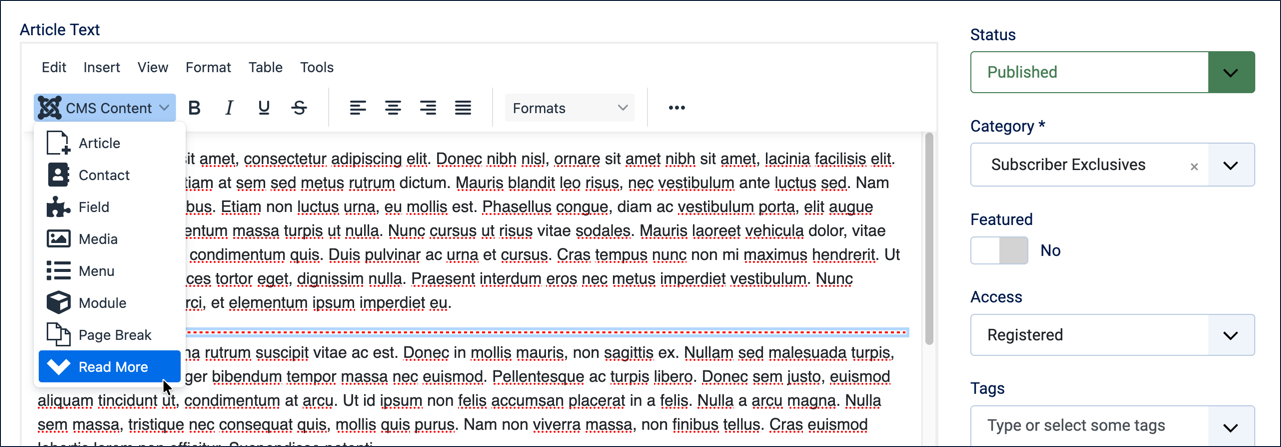Align text left

click(x=358, y=108)
